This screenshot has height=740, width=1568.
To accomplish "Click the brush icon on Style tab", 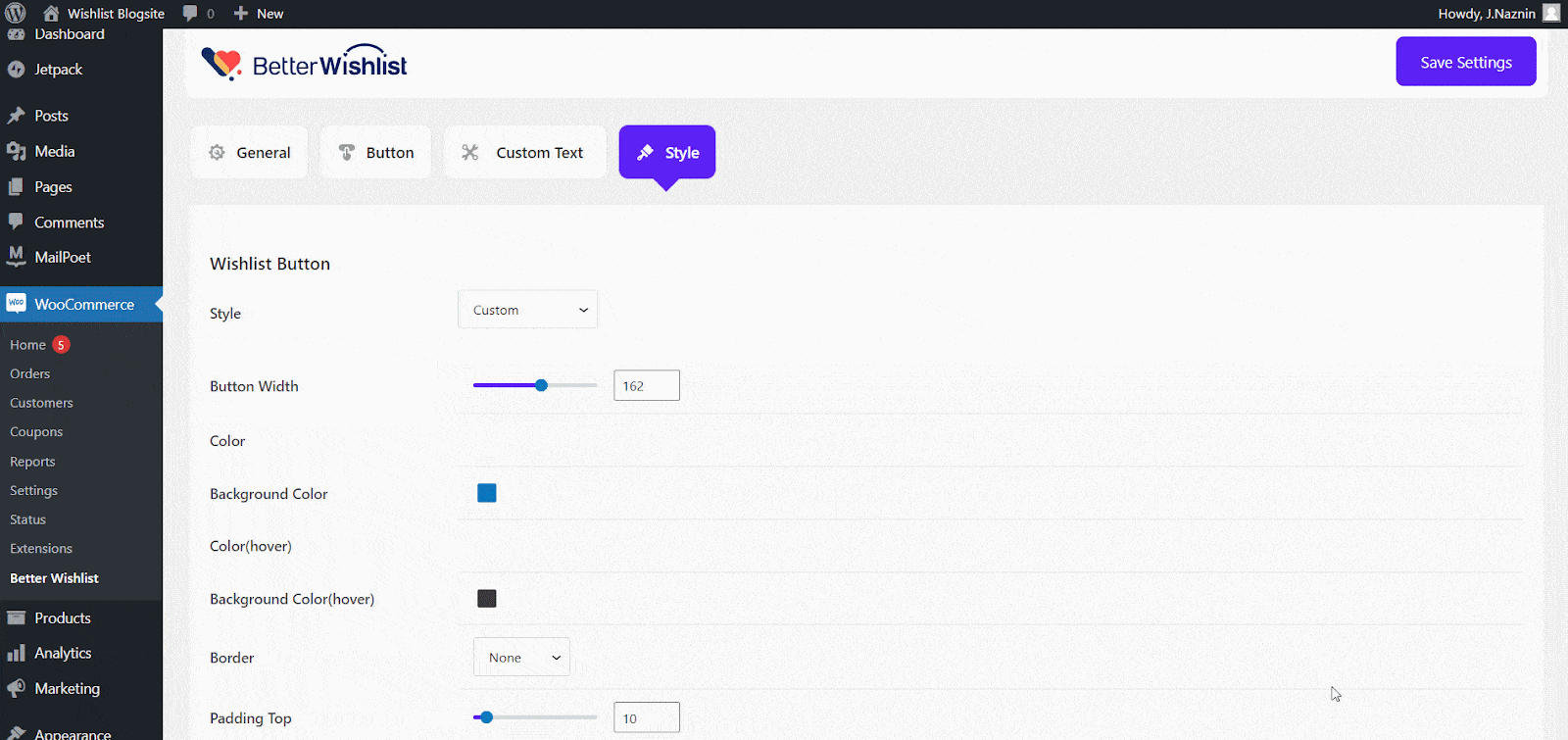I will (645, 153).
